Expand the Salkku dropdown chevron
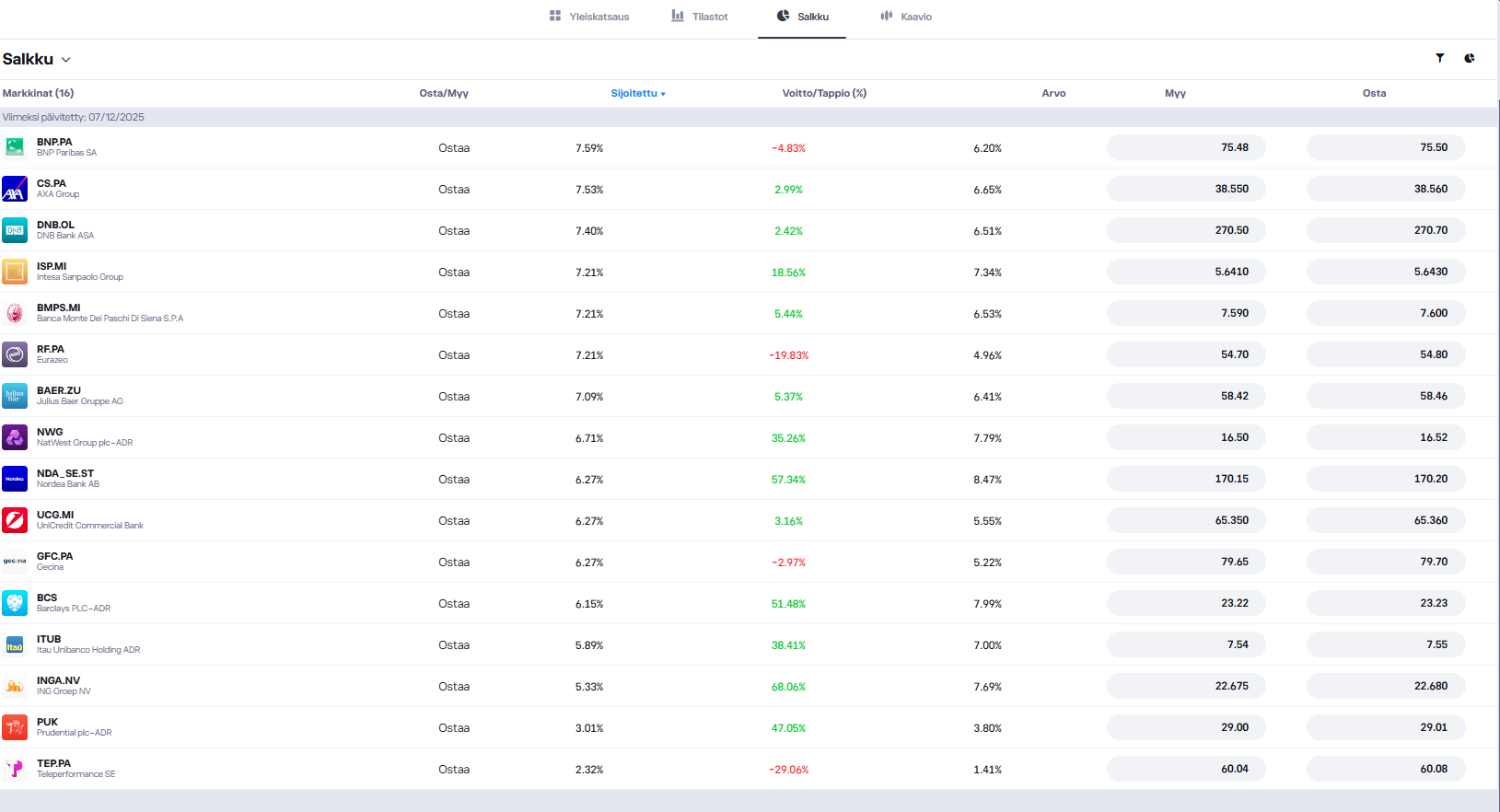Image resolution: width=1500 pixels, height=812 pixels. 65,60
